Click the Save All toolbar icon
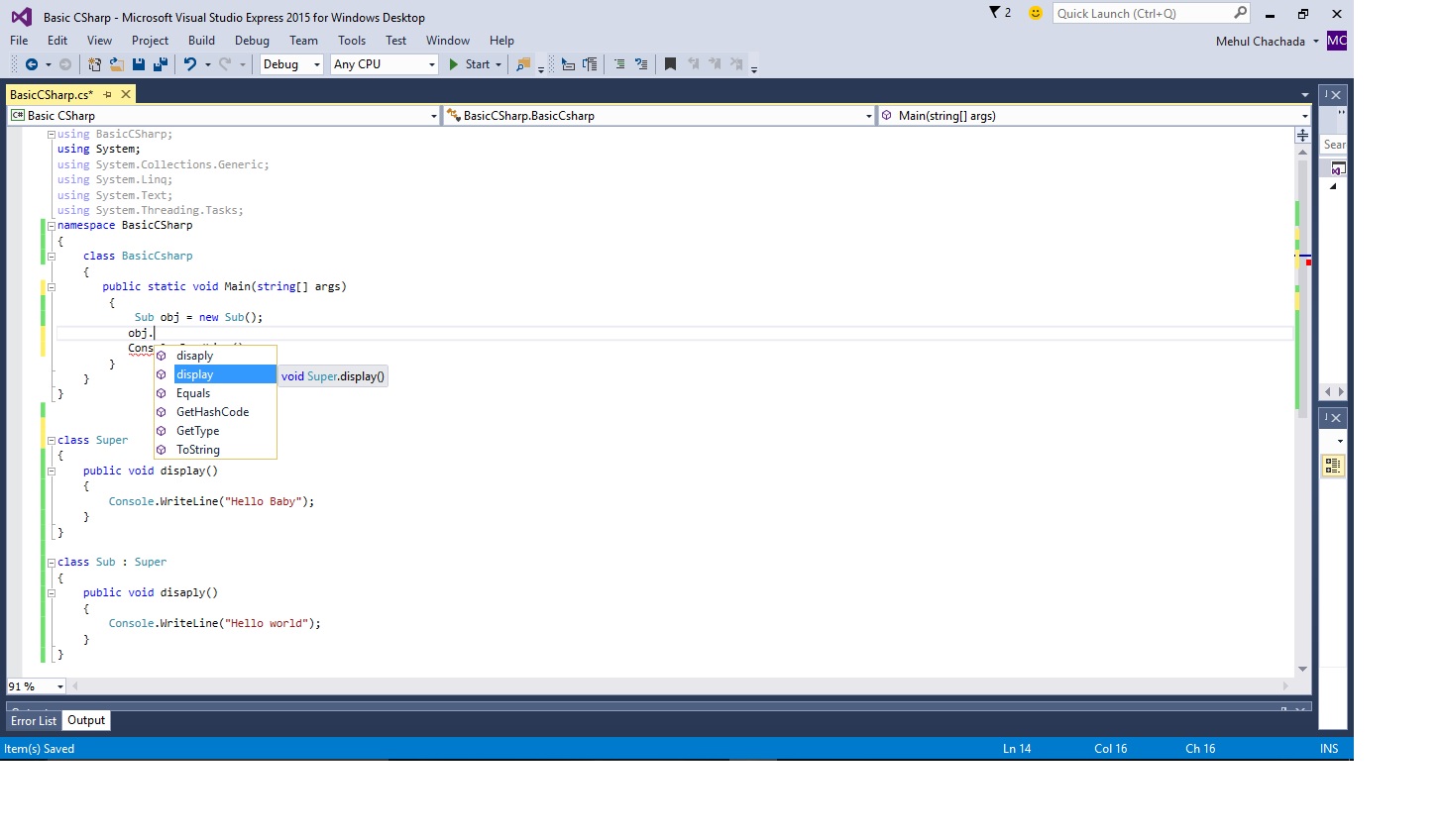 [161, 64]
